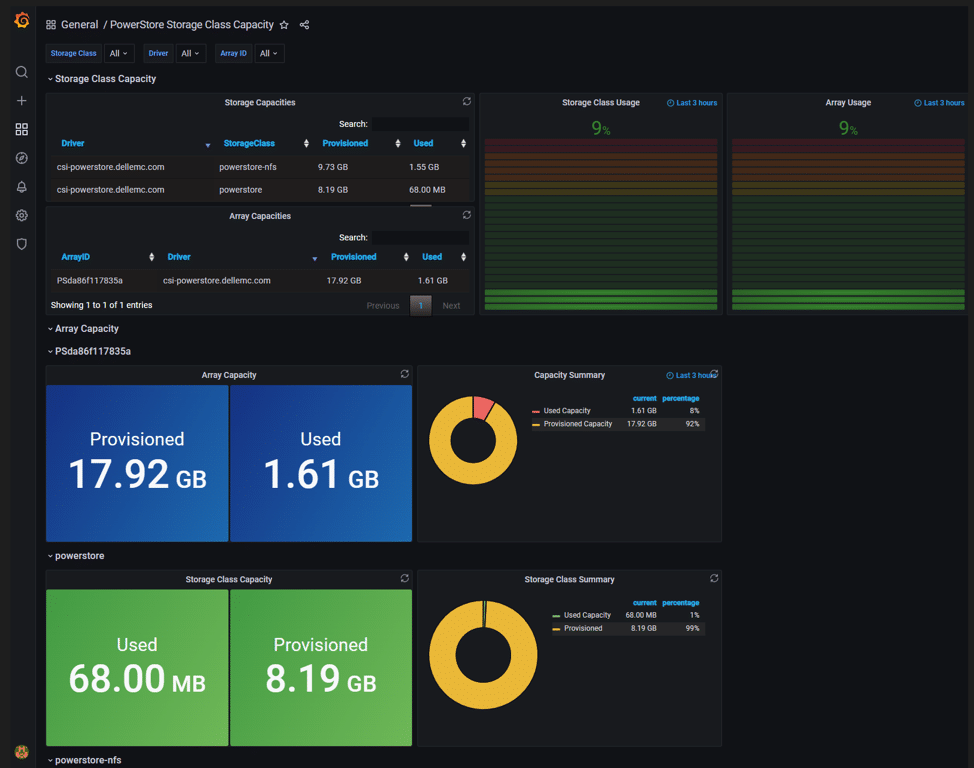Refresh the Storage Capacities panel

coord(467,101)
